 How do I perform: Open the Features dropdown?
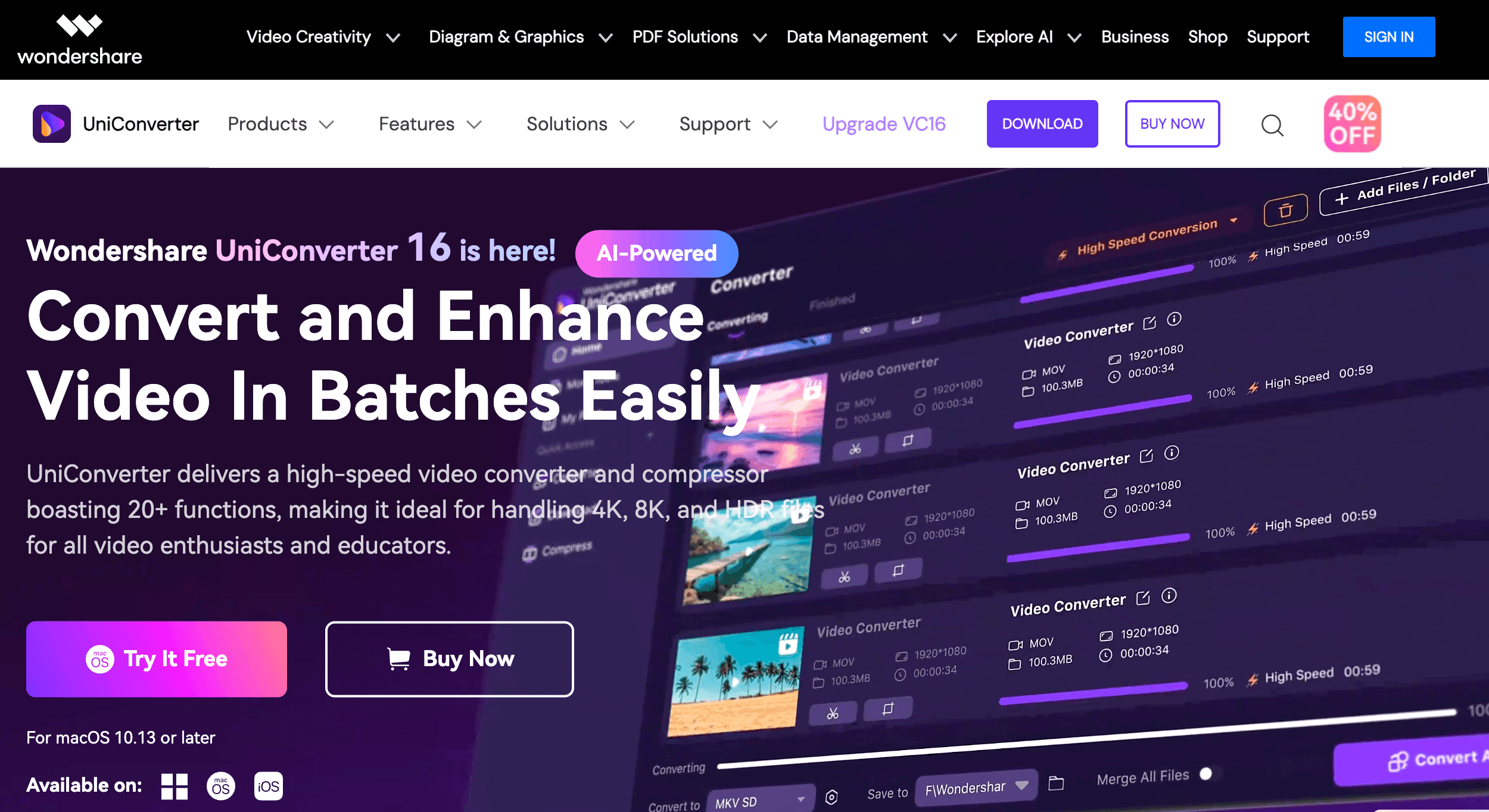[x=430, y=124]
